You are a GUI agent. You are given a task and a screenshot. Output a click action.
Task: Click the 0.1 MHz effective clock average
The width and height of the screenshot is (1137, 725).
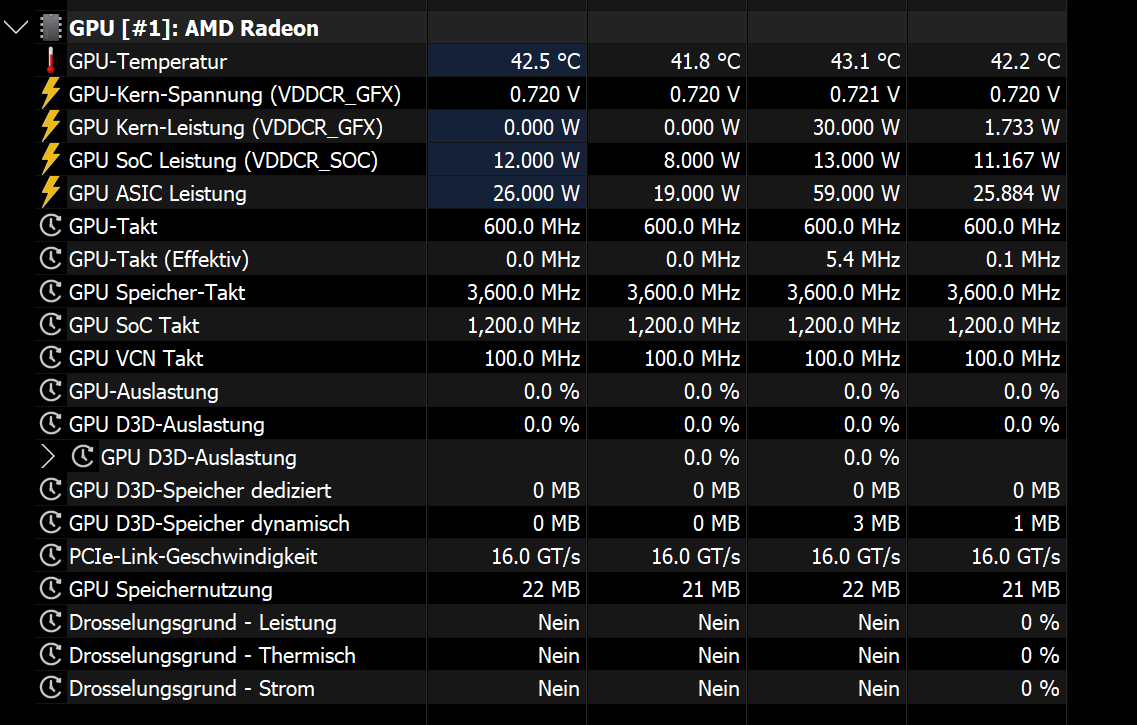coord(1023,259)
